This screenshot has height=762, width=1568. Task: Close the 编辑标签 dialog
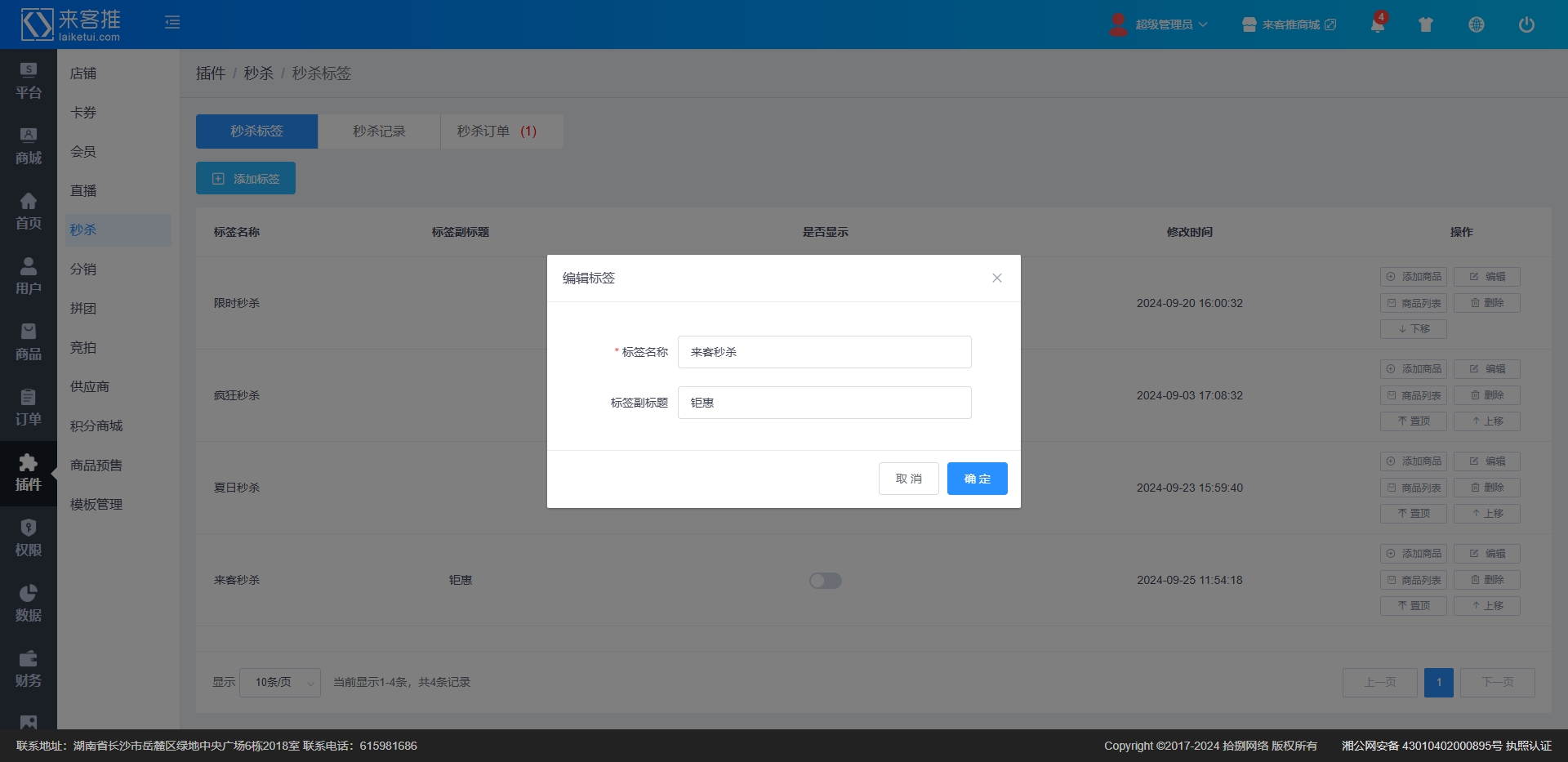[996, 279]
